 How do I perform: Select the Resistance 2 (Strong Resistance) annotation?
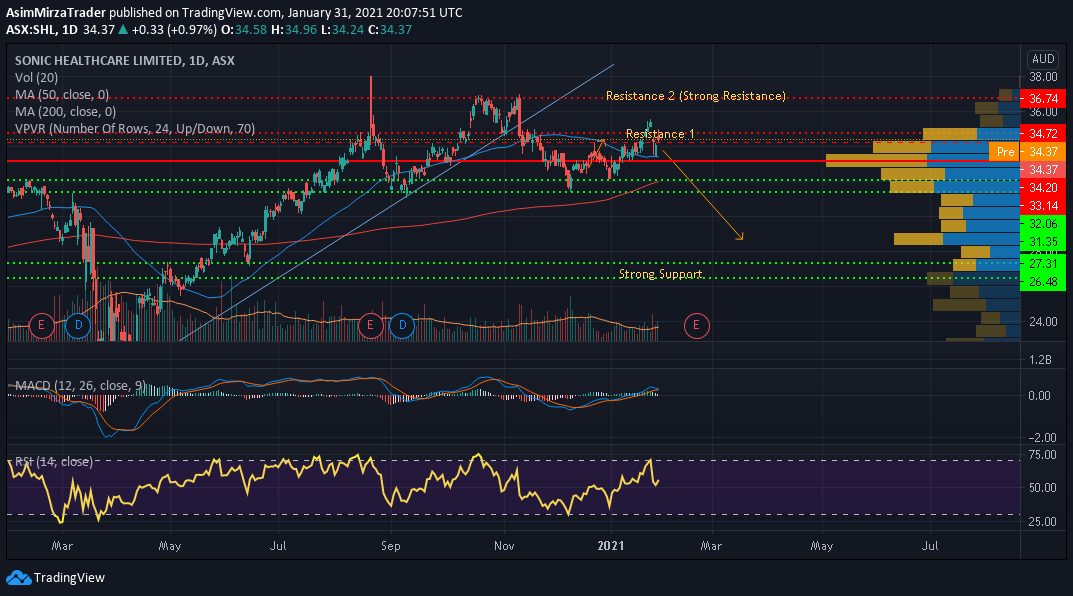coord(696,96)
